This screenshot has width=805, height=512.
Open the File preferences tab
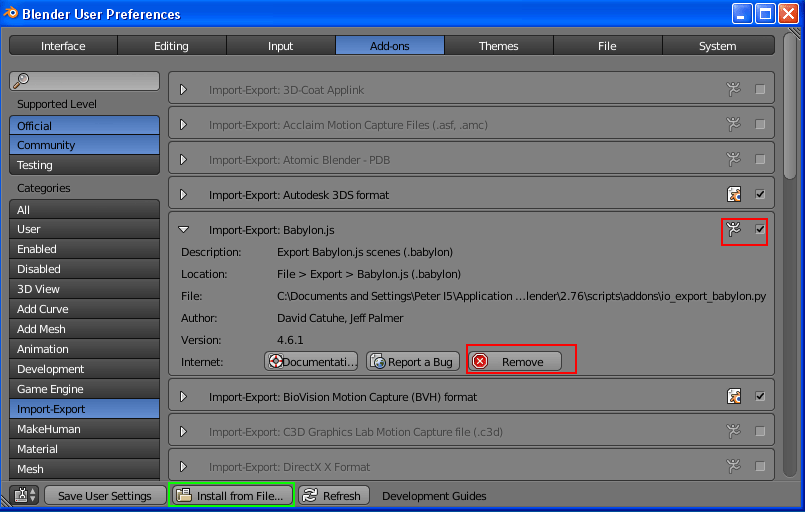pos(607,46)
